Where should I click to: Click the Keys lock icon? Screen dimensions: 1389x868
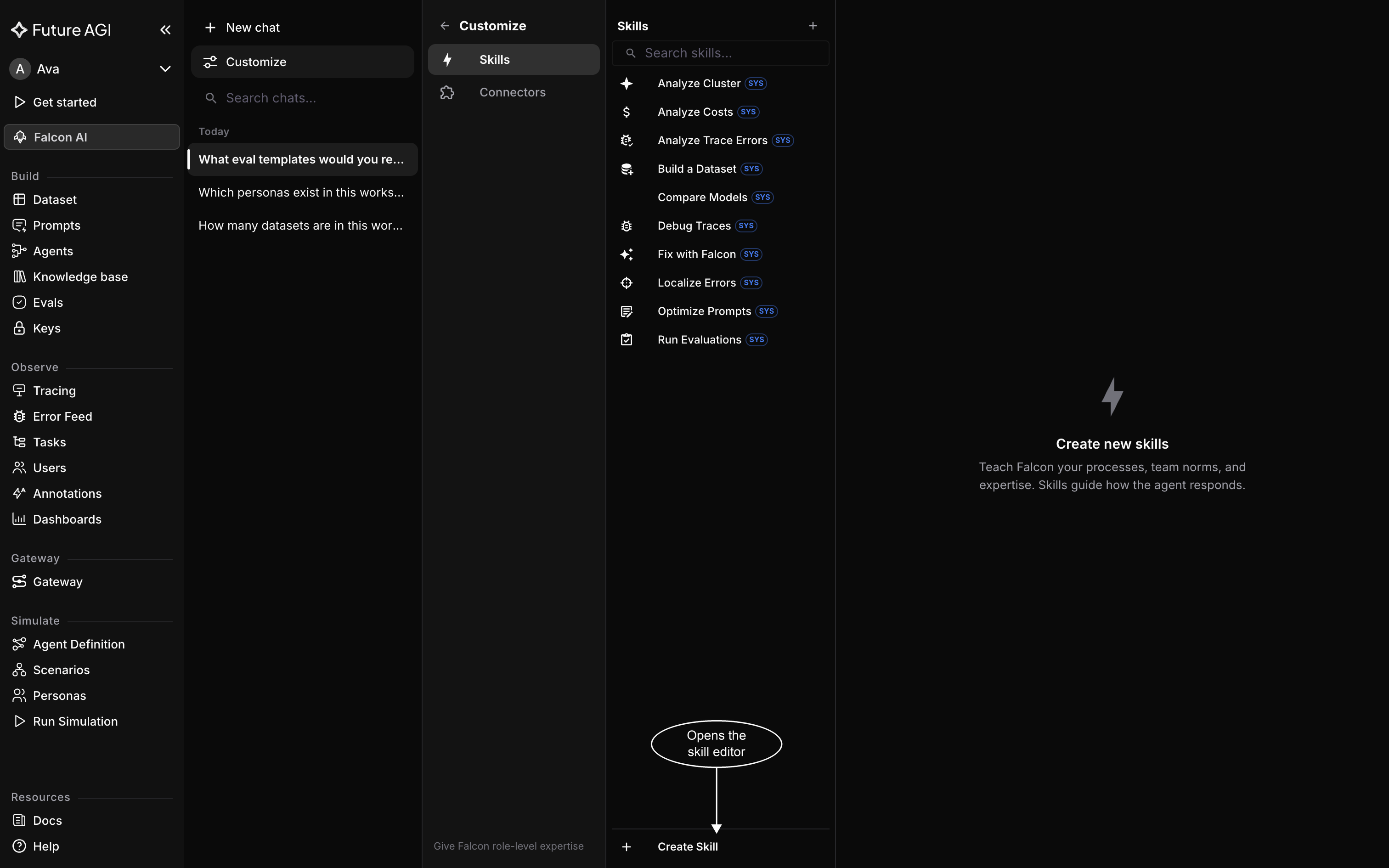(19, 328)
